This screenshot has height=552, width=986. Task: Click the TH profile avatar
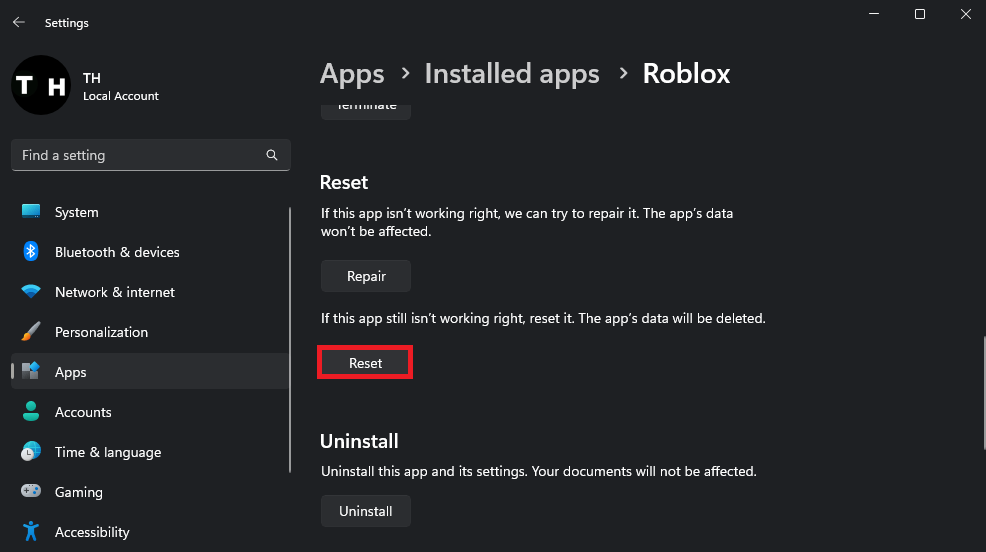(41, 85)
